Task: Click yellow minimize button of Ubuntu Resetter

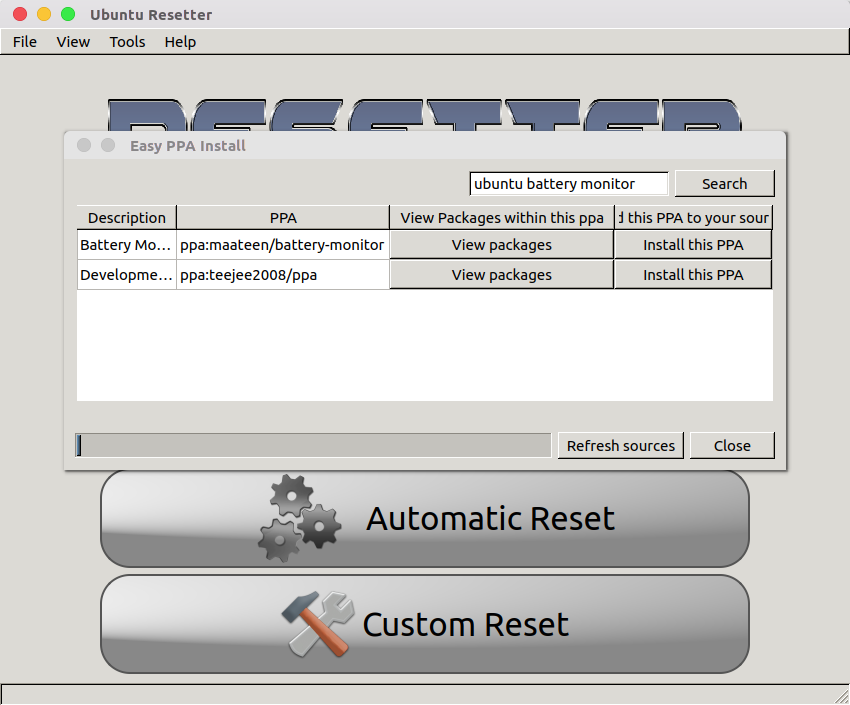Action: tap(44, 14)
